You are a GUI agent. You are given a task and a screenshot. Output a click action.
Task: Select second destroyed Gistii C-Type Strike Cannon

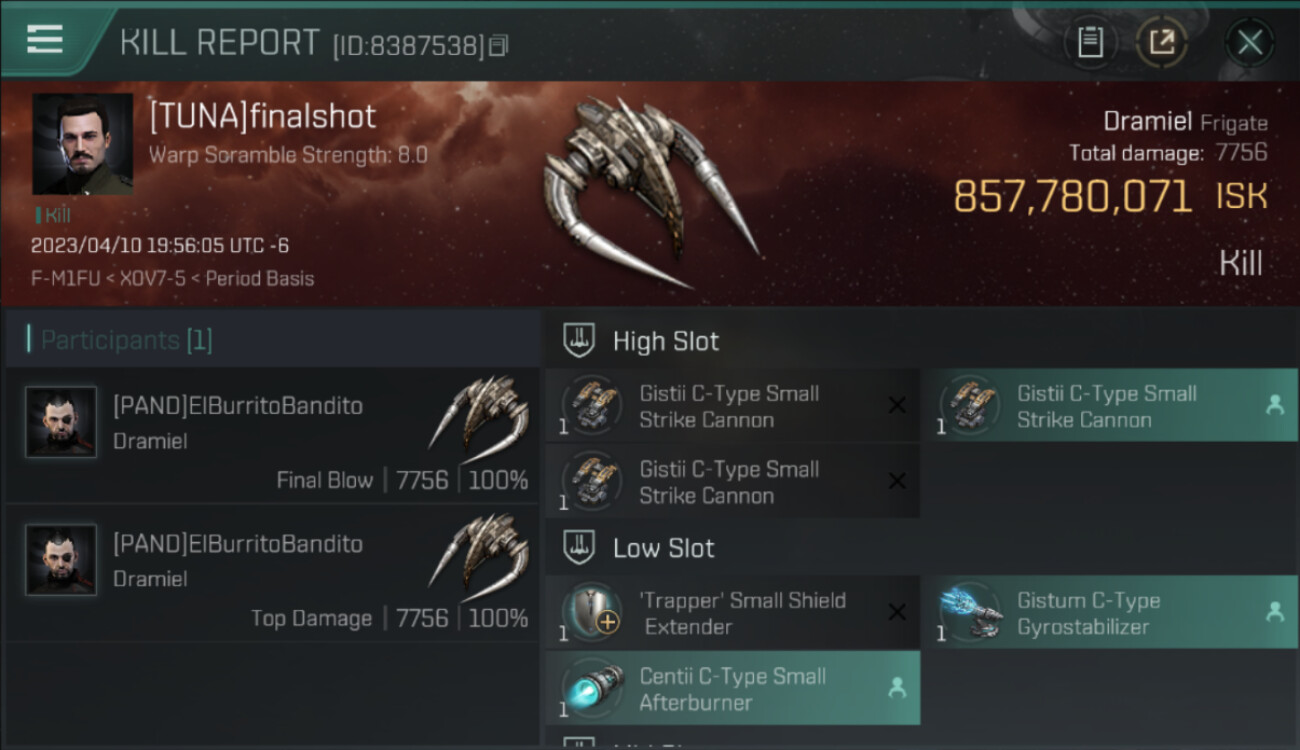point(733,482)
